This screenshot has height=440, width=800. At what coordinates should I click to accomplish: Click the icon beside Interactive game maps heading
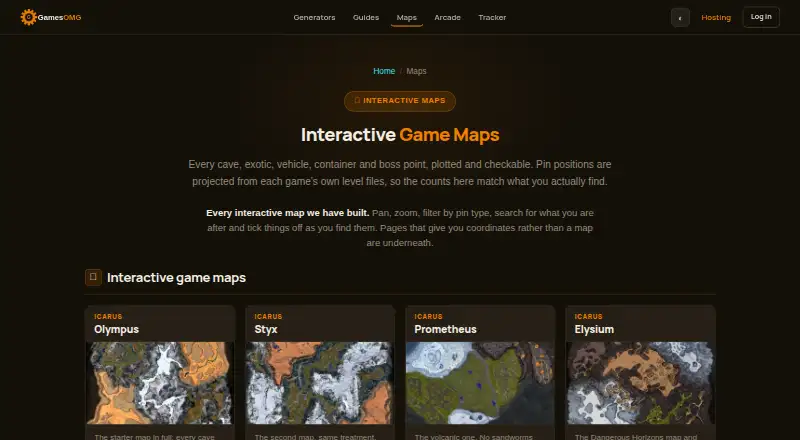[93, 277]
